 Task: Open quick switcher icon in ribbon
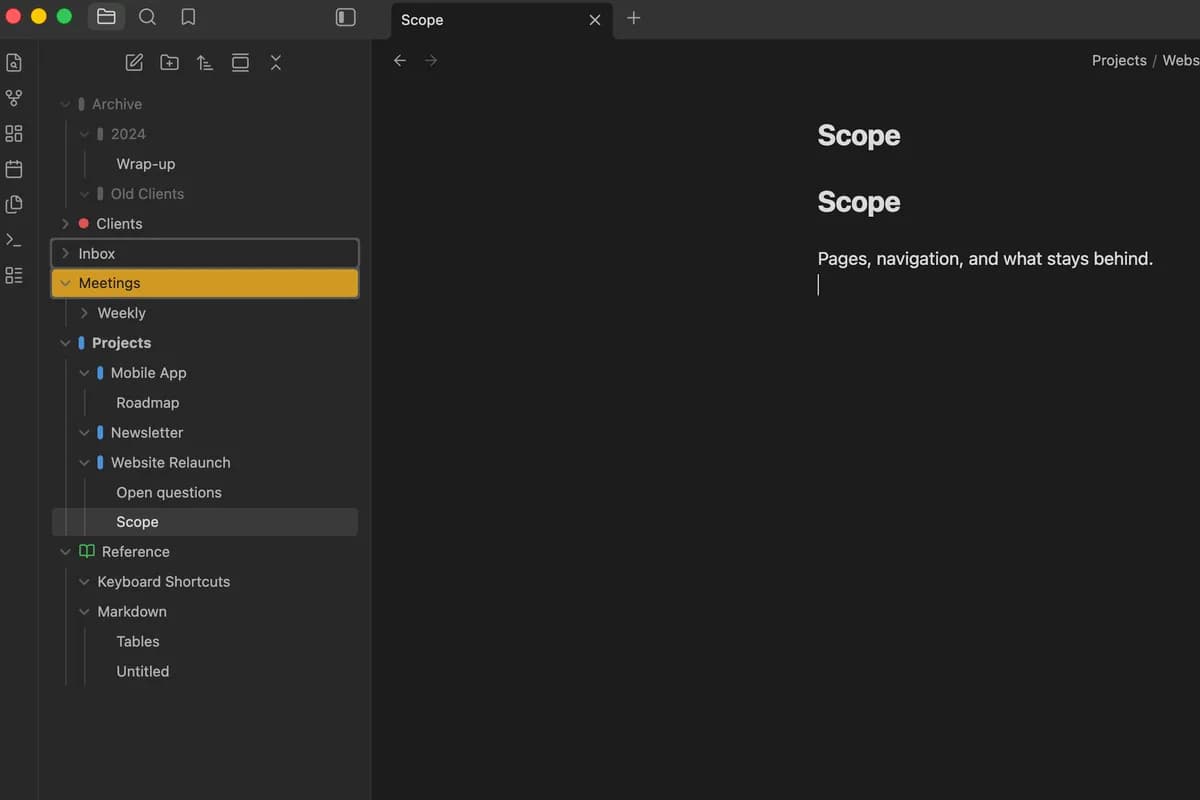(x=14, y=63)
